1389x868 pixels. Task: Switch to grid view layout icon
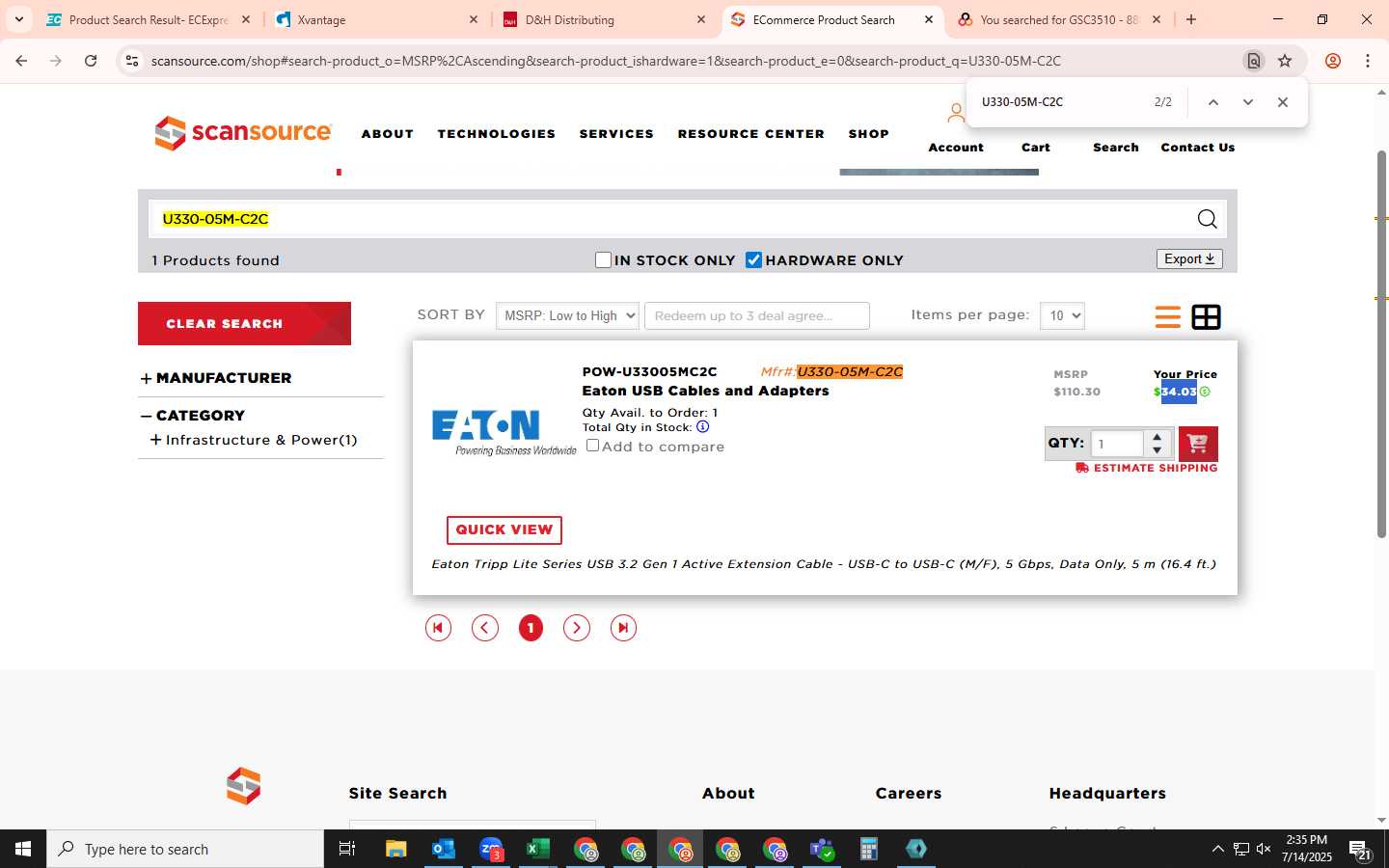1206,316
